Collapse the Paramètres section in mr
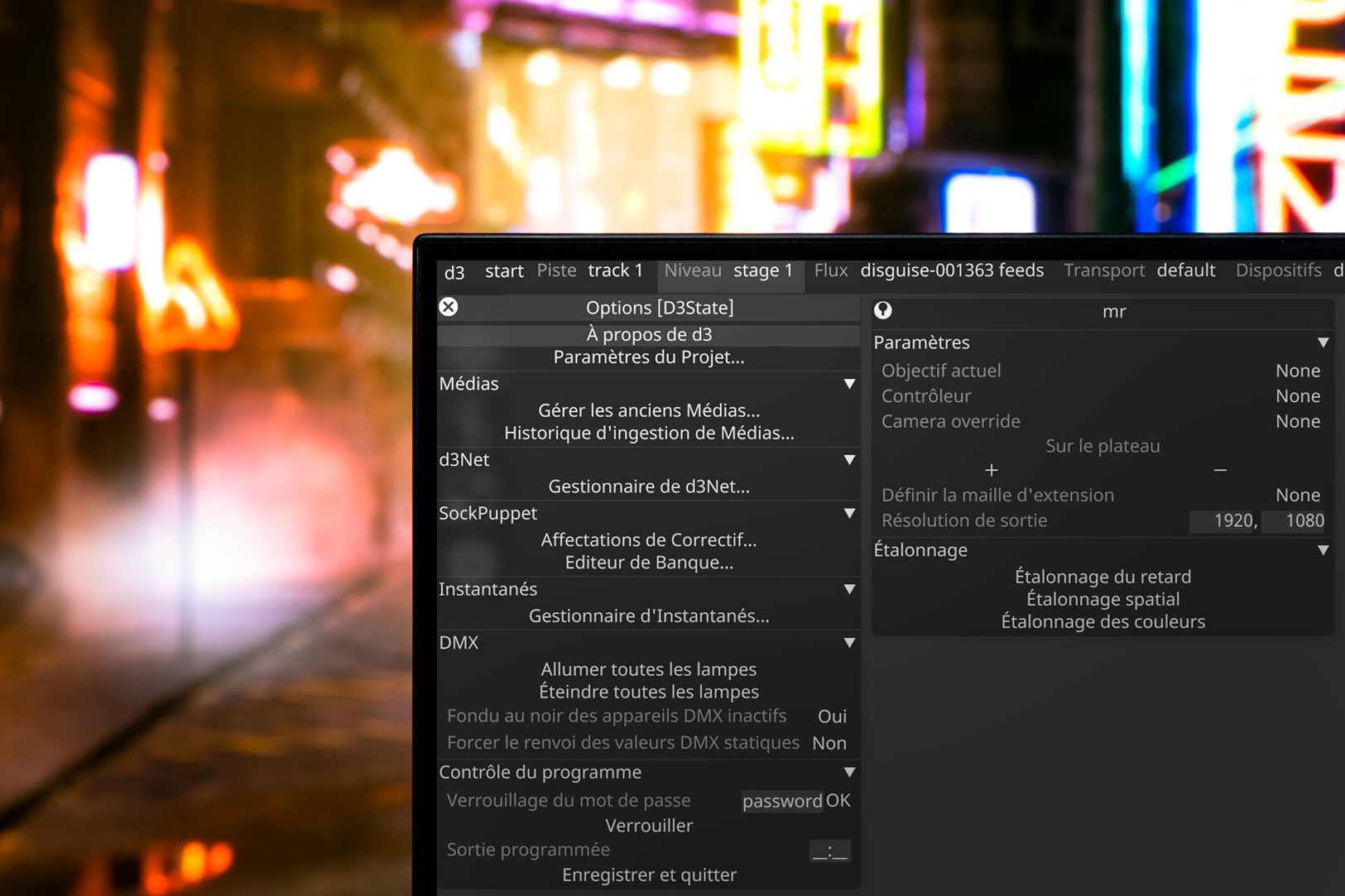Image resolution: width=1345 pixels, height=896 pixels. pos(1323,343)
